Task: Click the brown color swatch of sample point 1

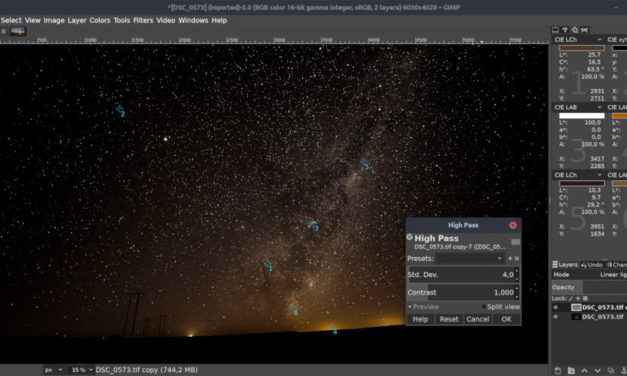Action: click(582, 48)
